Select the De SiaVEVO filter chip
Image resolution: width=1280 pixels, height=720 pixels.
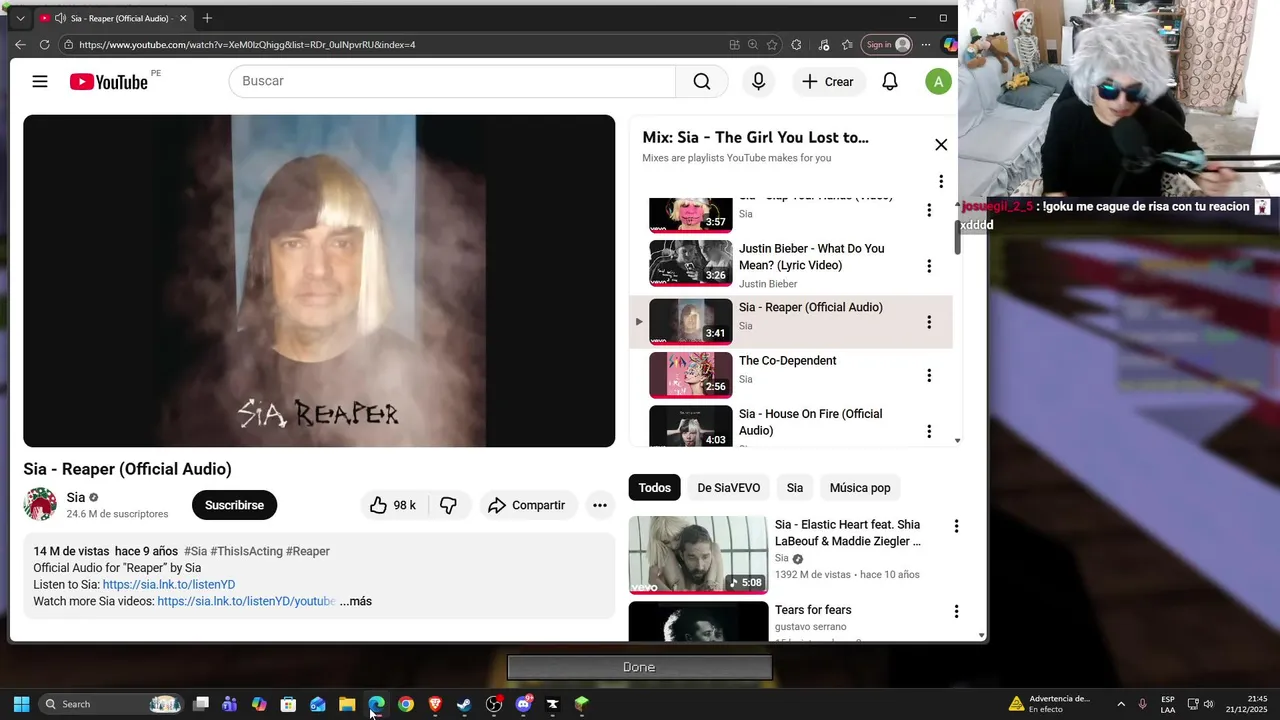pos(729,488)
